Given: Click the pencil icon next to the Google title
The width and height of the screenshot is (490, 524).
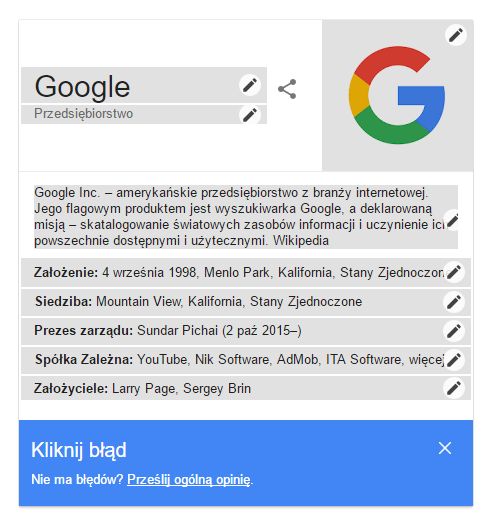Looking at the screenshot, I should (250, 85).
